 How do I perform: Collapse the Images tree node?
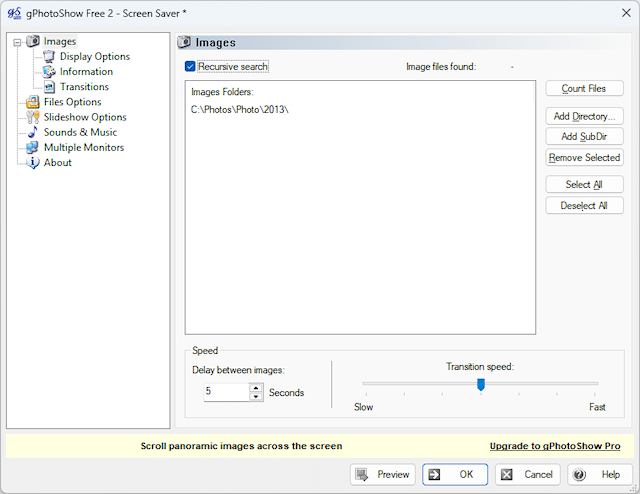17,42
